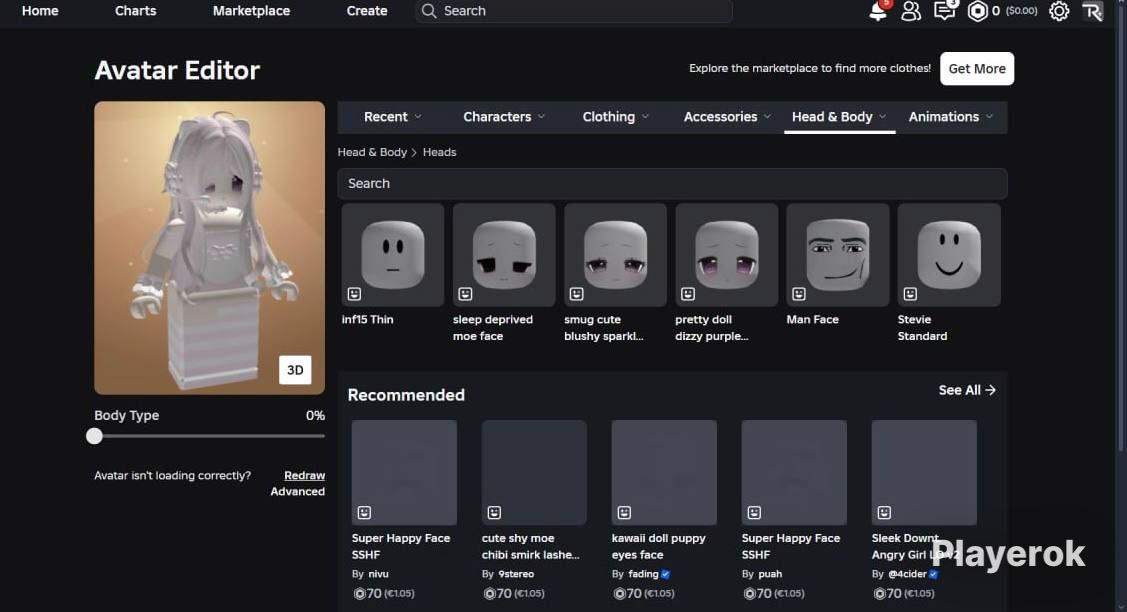Expand the Head & Body dropdown

[x=839, y=117]
